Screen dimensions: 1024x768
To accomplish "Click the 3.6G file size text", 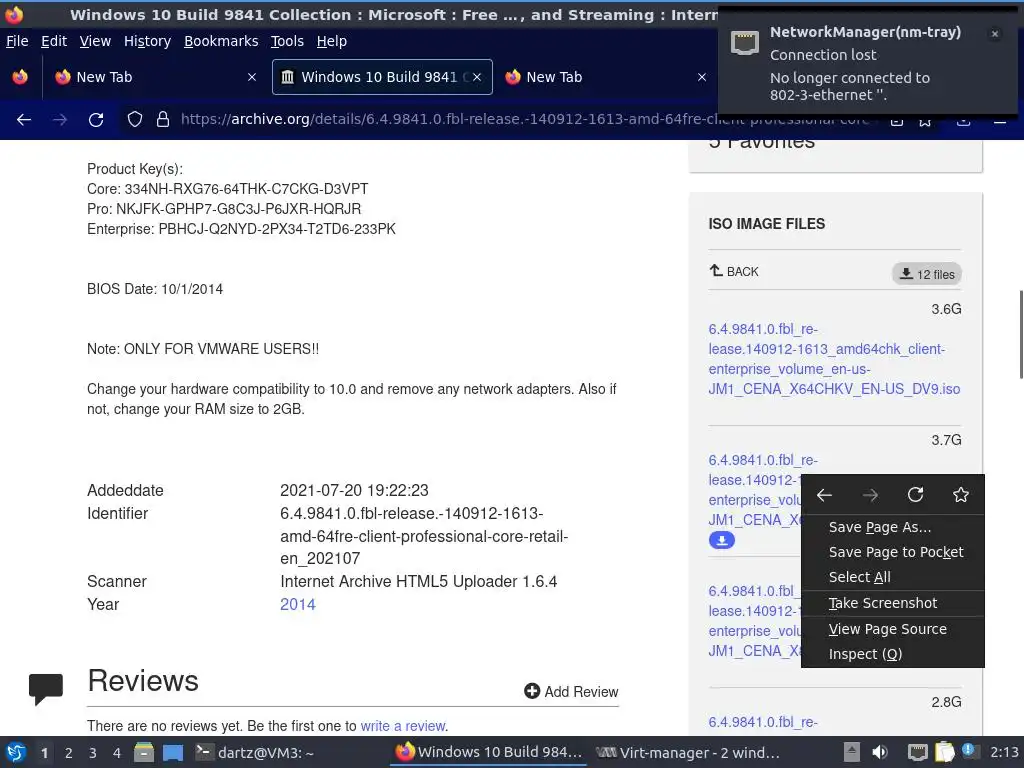I will [946, 309].
